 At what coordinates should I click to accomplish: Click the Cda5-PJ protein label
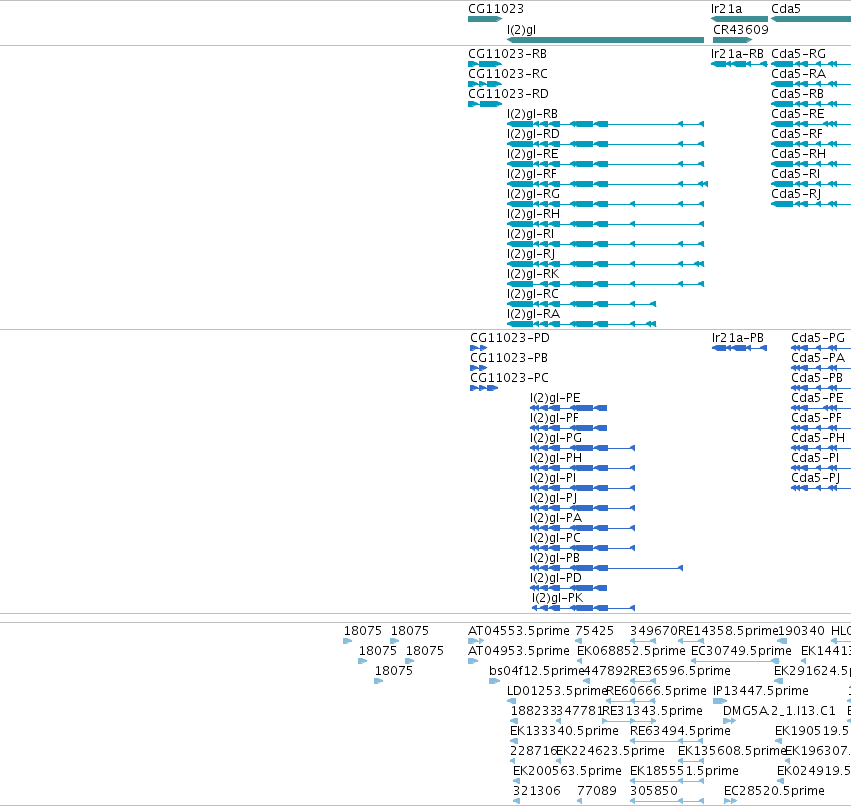[x=816, y=479]
